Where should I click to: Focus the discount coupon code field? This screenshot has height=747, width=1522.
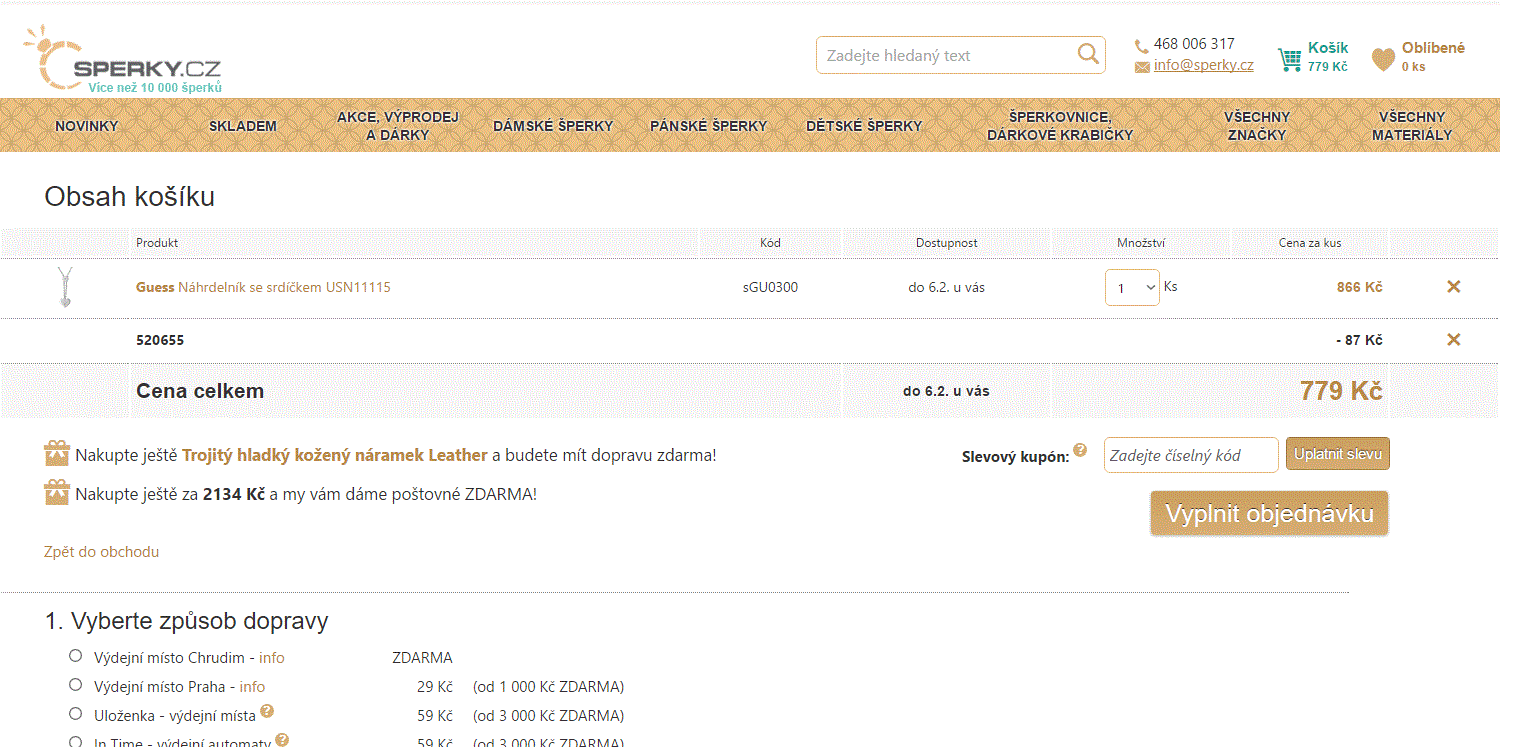[x=1191, y=455]
